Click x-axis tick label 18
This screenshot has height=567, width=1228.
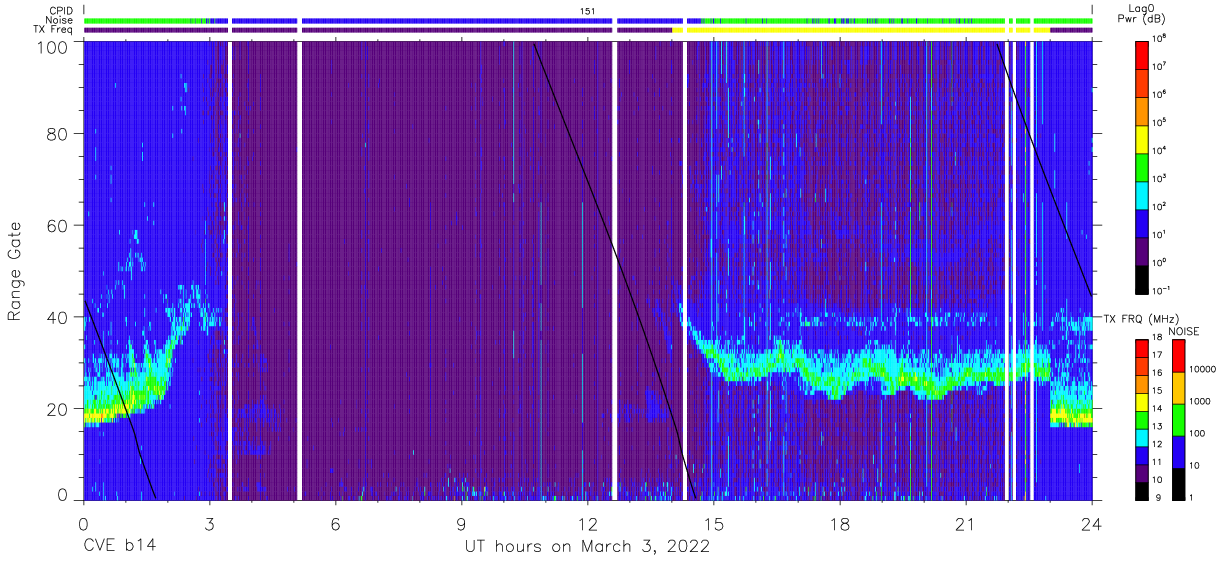840,524
